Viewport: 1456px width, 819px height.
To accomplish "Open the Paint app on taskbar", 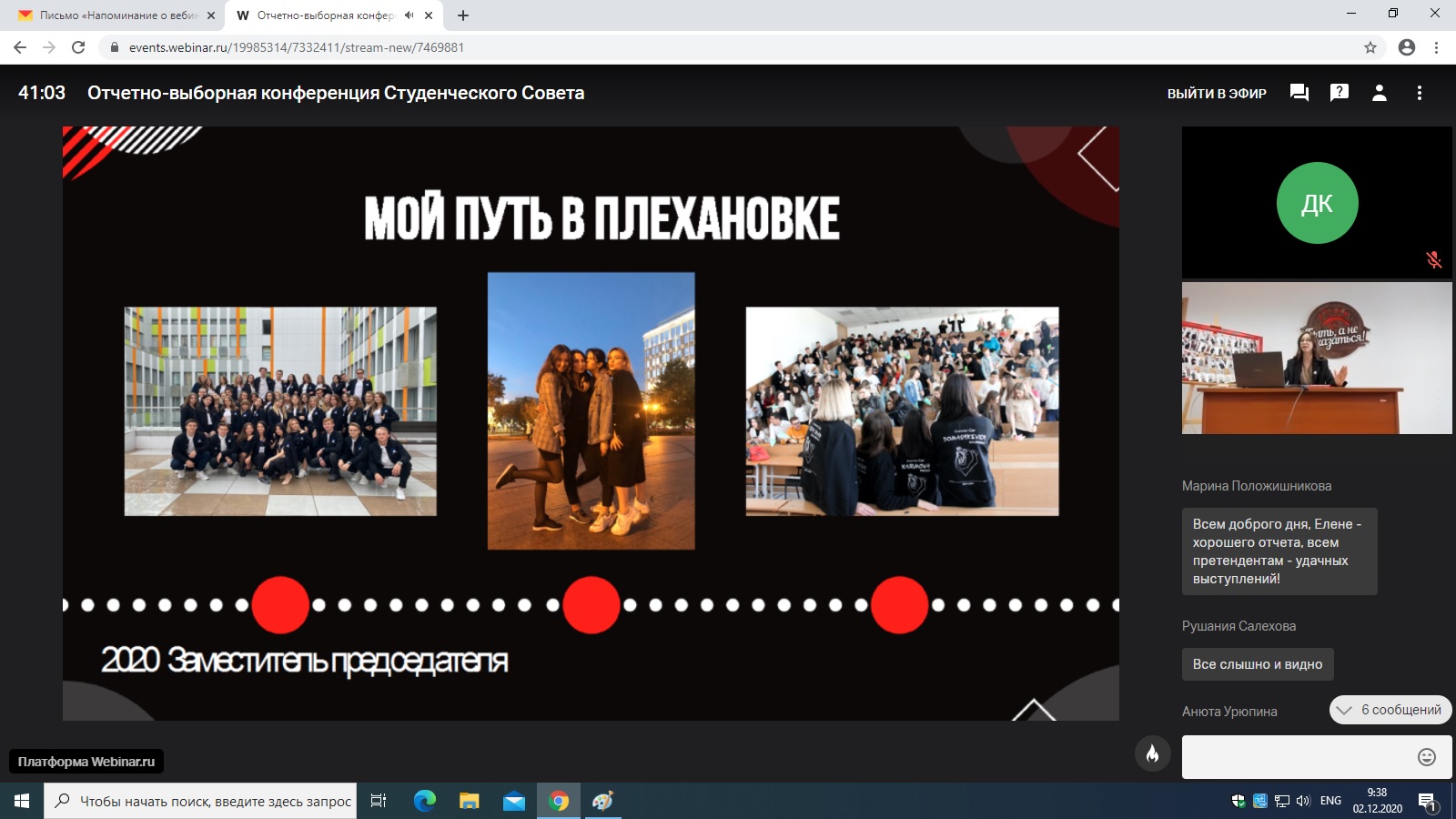I will (x=603, y=801).
